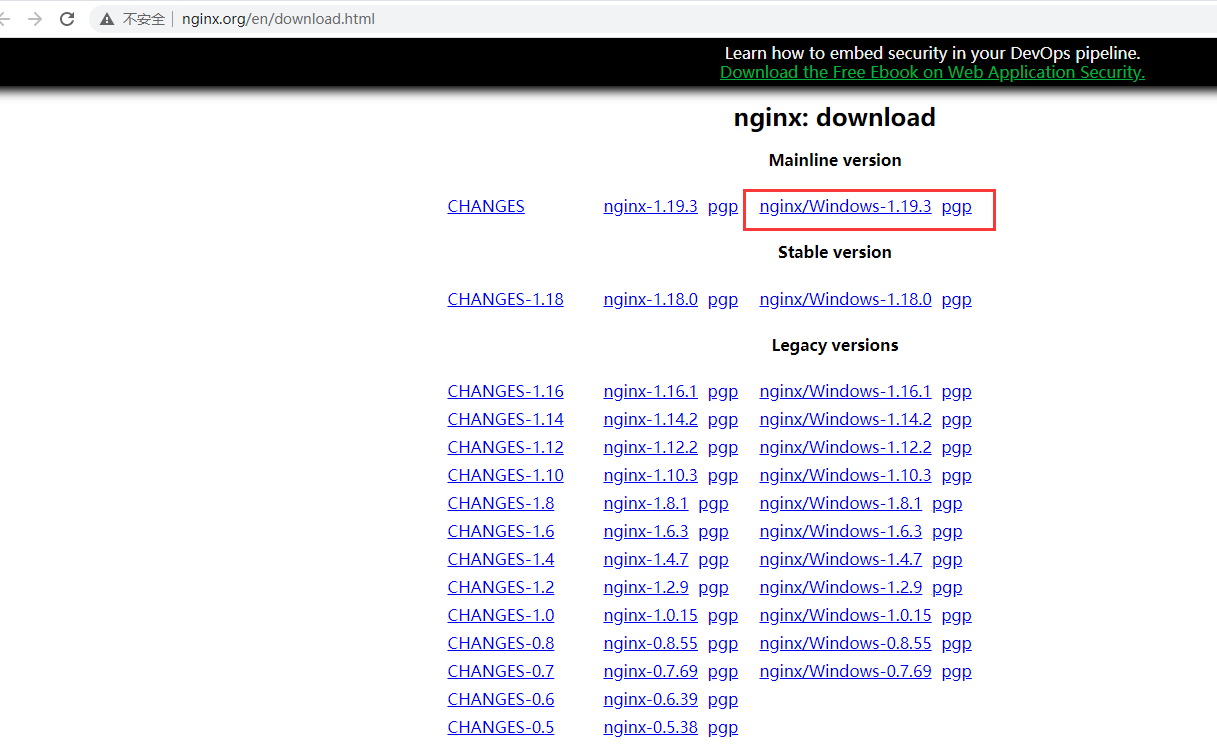The height and width of the screenshot is (750, 1217).
Task: Click the browser reload icon
Action: click(x=67, y=19)
